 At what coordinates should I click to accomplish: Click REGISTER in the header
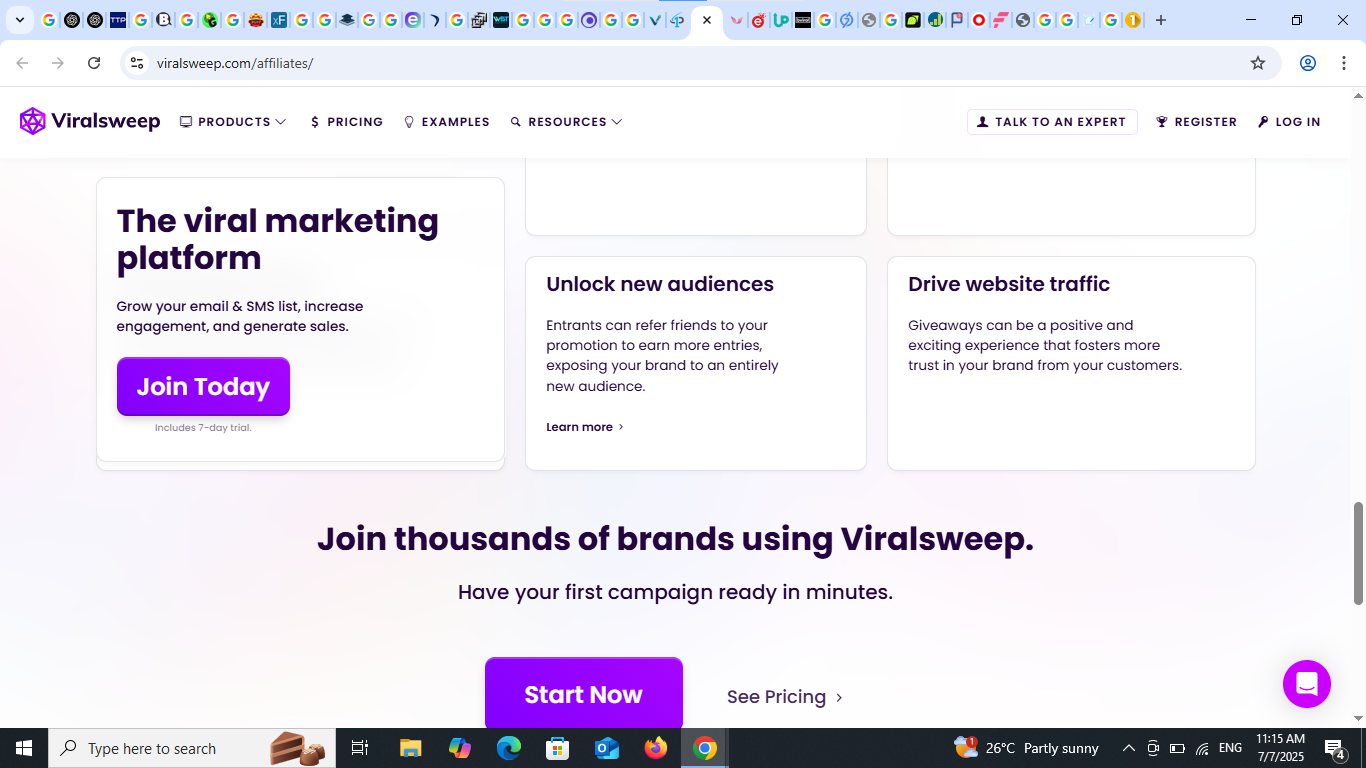click(x=1196, y=122)
